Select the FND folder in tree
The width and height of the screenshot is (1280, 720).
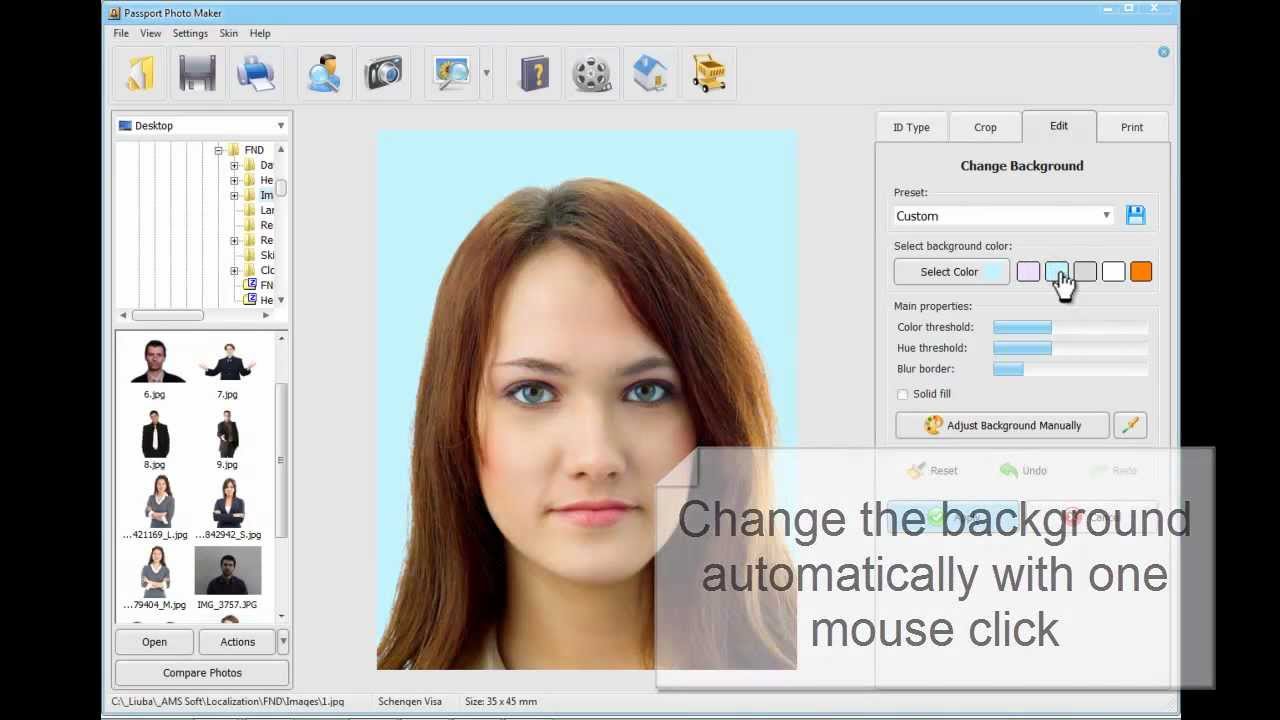[x=247, y=150]
